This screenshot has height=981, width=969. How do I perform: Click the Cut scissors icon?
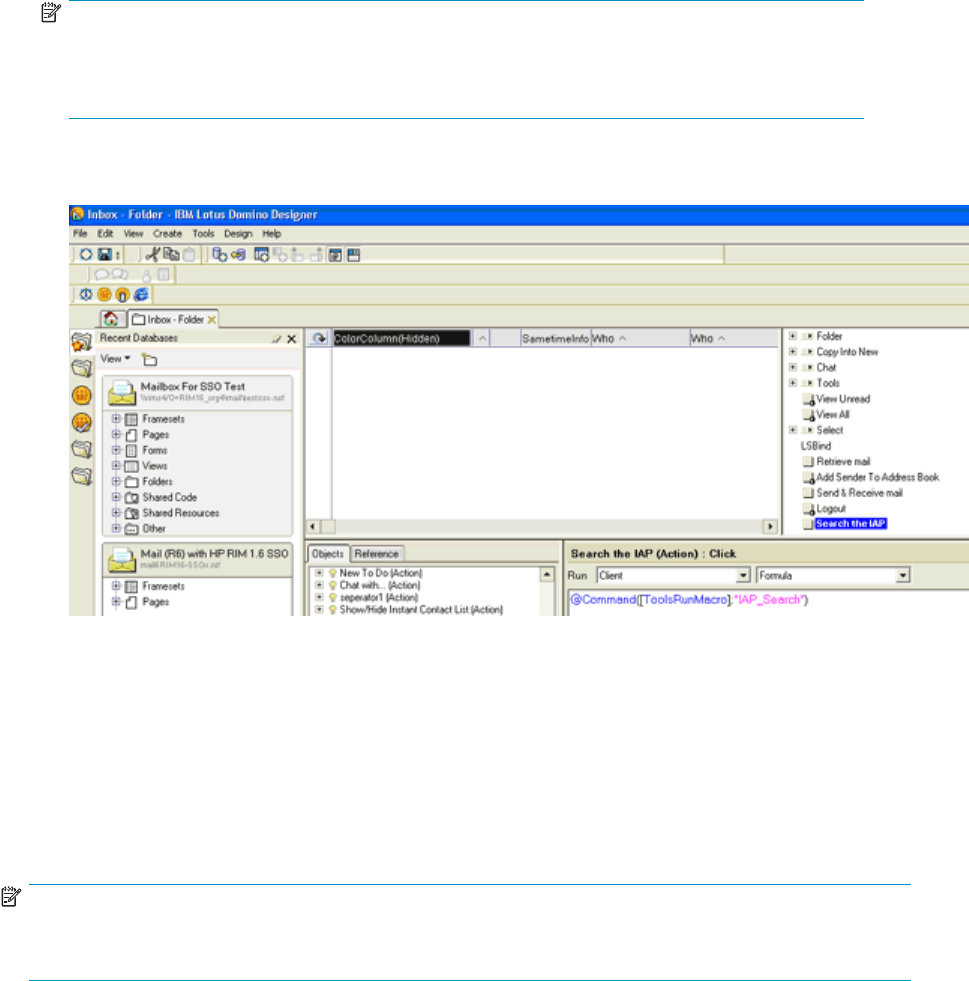coord(152,254)
